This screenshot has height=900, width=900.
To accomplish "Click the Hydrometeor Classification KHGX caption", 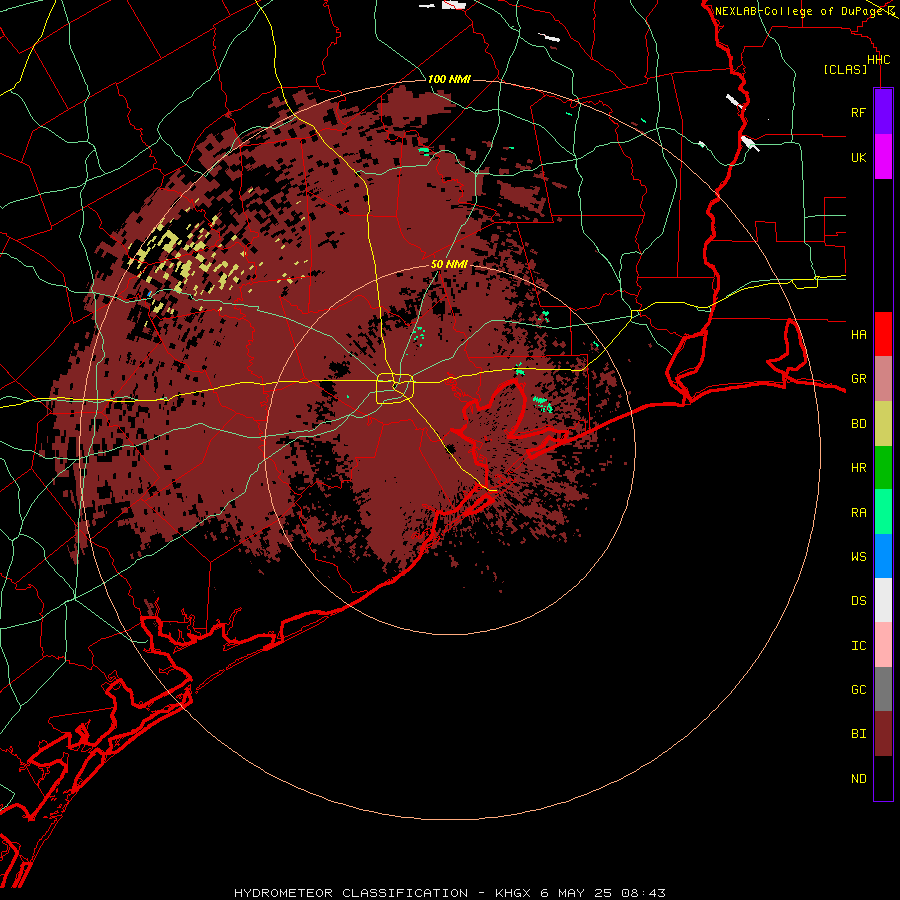I will [449, 893].
